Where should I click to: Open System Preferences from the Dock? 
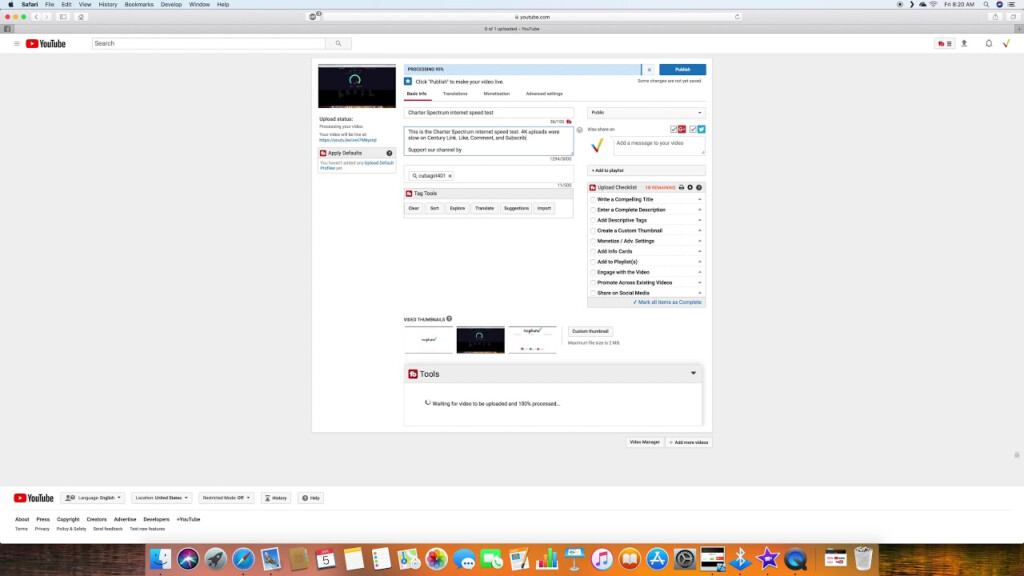[x=684, y=559]
